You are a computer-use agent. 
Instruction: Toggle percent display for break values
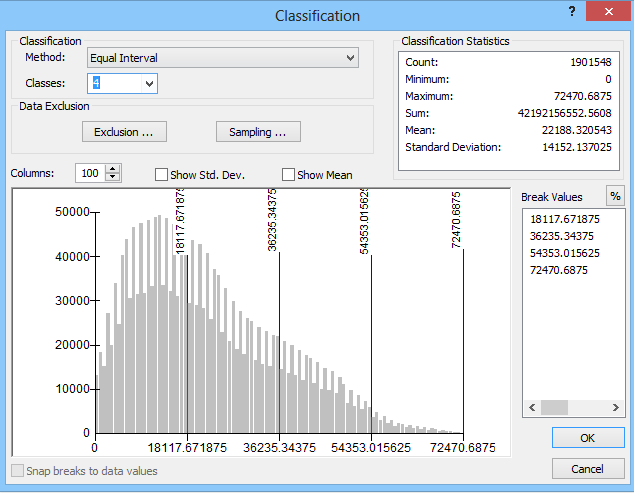coord(615,196)
